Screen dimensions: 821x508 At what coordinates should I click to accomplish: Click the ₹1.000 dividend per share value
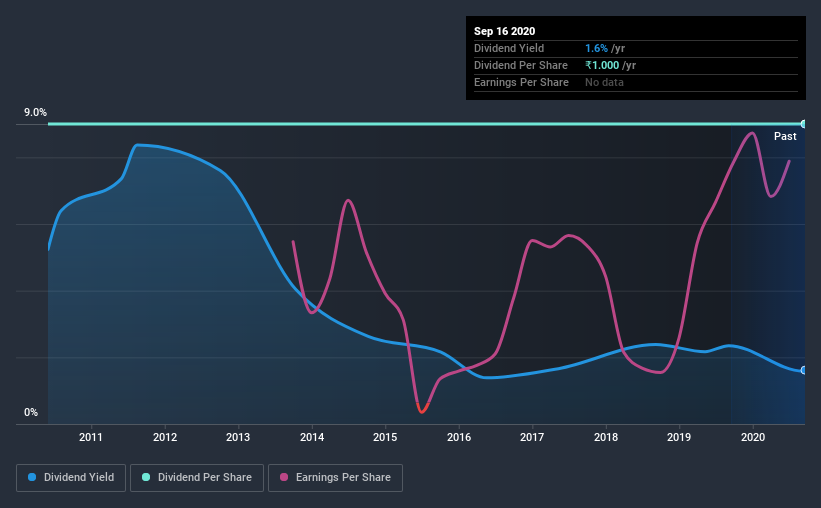tap(602, 65)
